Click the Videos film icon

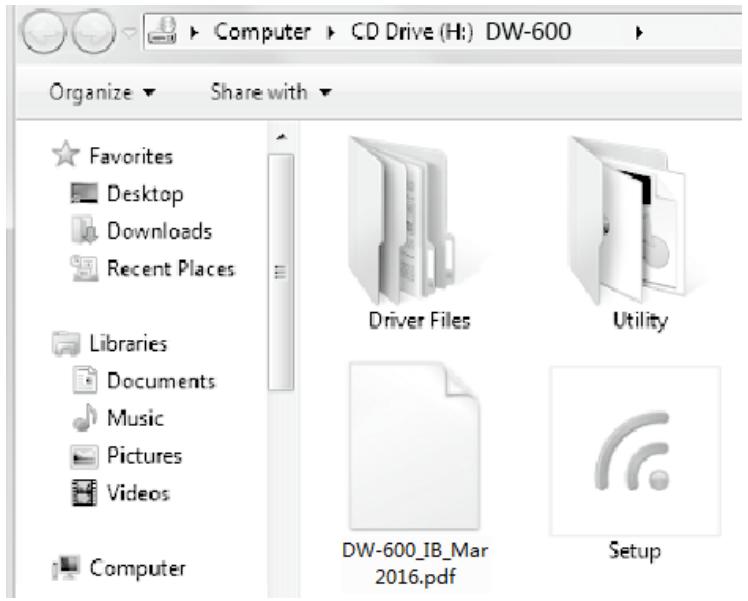(x=84, y=493)
